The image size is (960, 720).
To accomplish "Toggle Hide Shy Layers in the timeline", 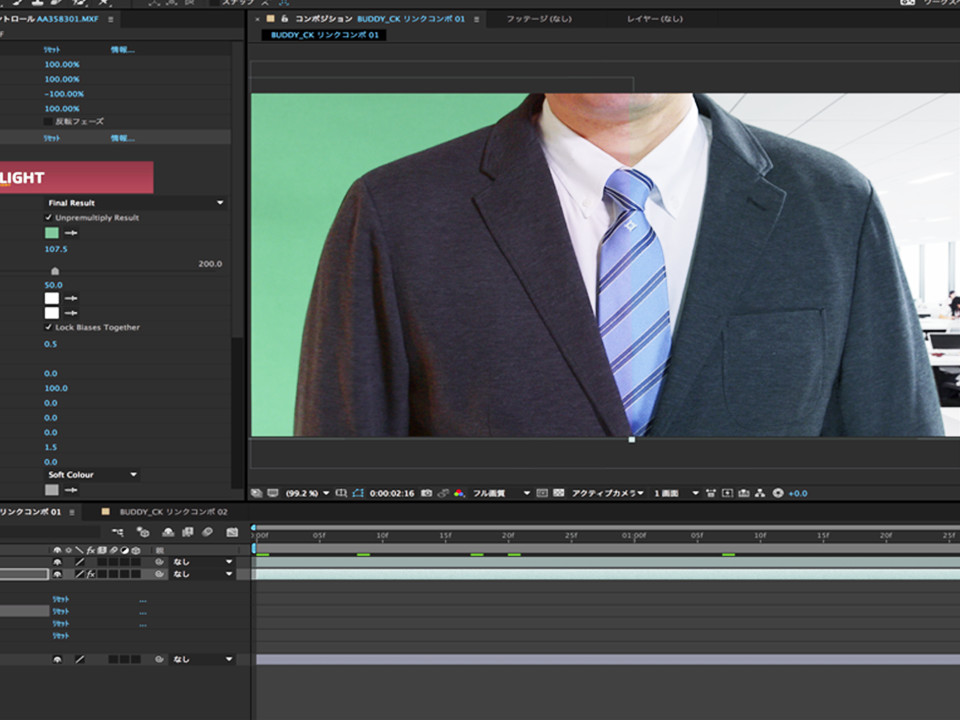I will pyautogui.click(x=168, y=532).
